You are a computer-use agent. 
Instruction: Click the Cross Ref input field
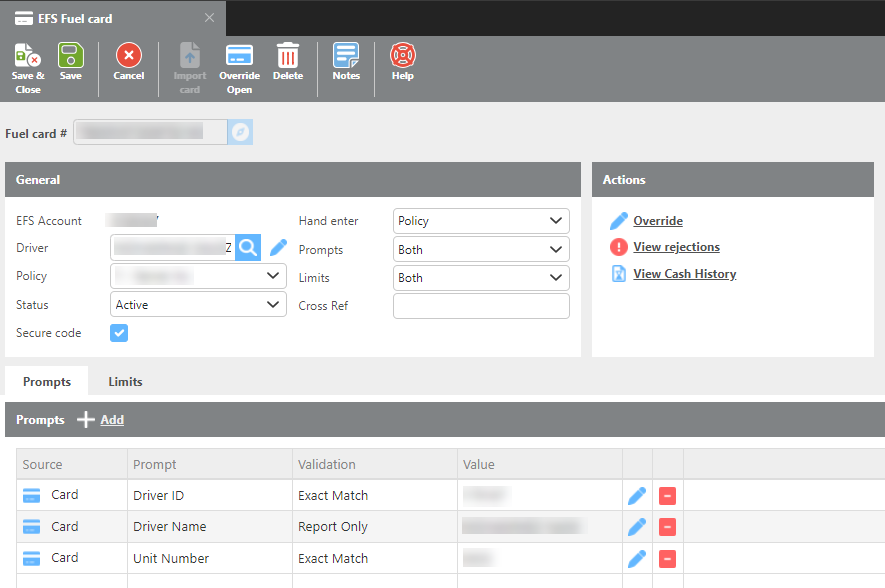pos(481,306)
